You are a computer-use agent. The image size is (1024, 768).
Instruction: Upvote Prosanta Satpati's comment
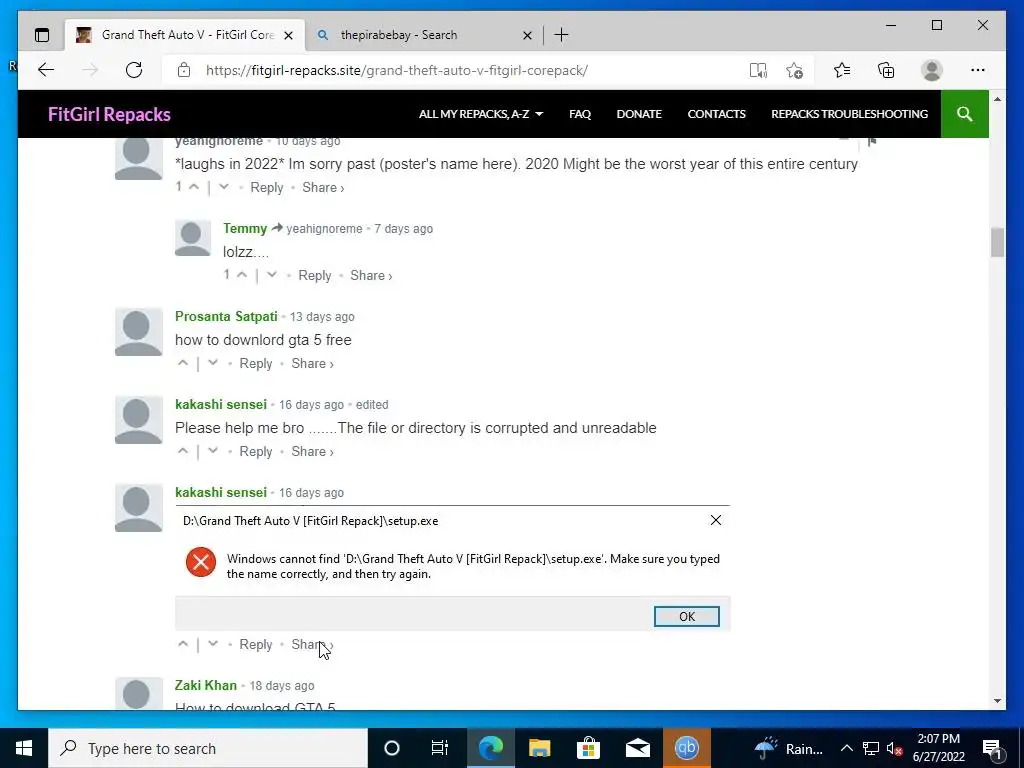(183, 363)
